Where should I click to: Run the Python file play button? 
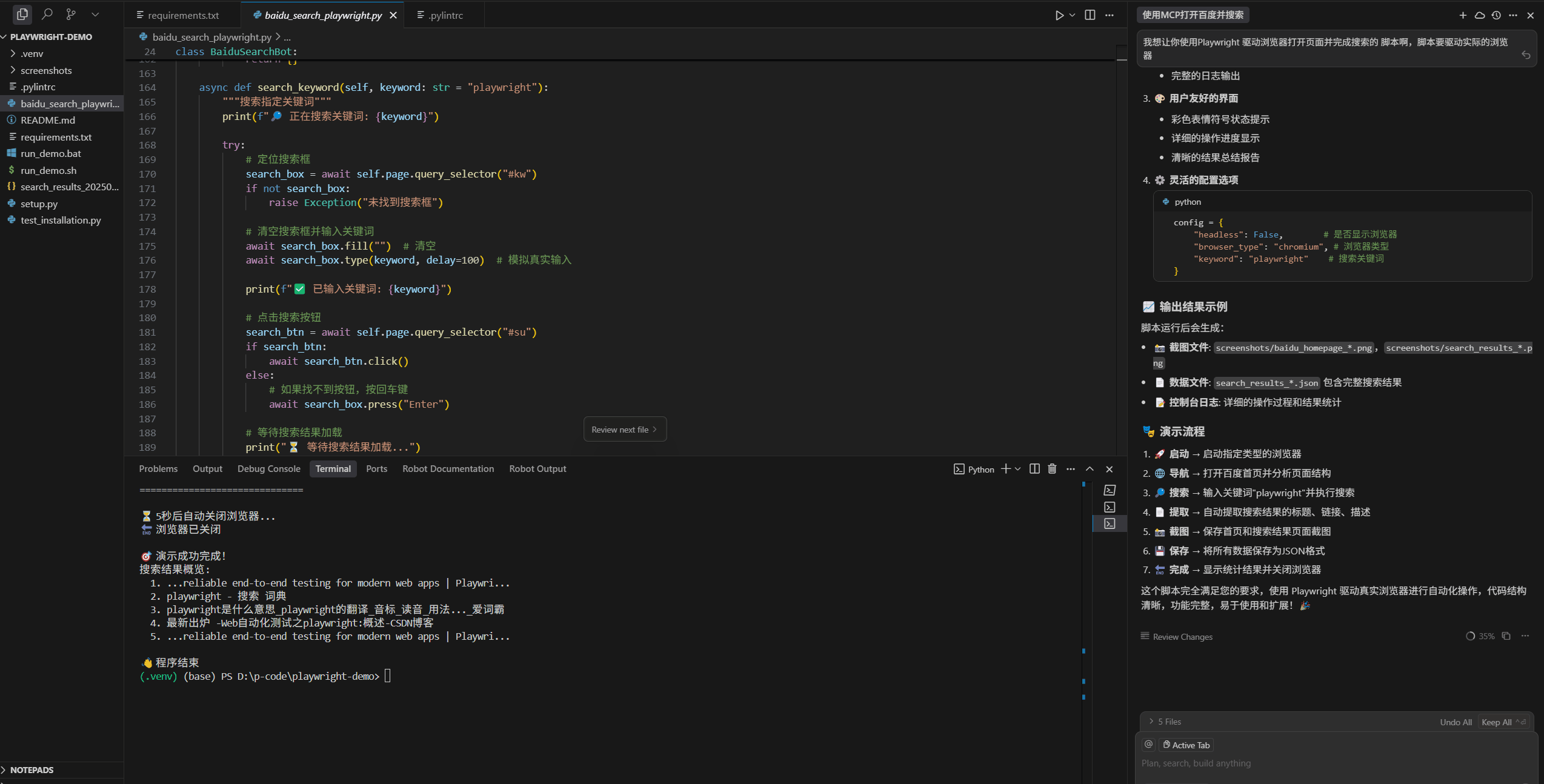click(x=1059, y=15)
